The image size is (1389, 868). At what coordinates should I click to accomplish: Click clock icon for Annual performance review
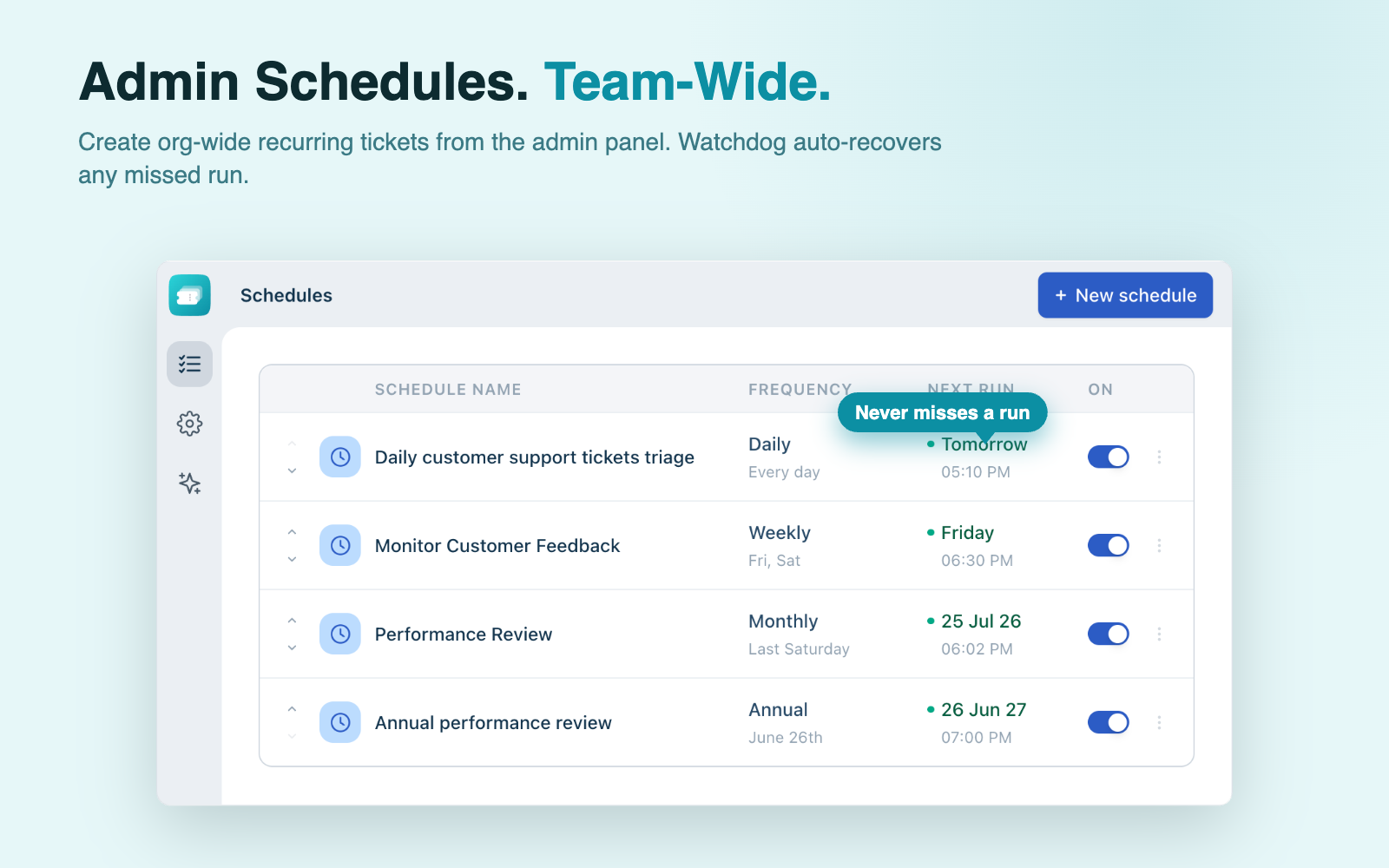click(340, 722)
